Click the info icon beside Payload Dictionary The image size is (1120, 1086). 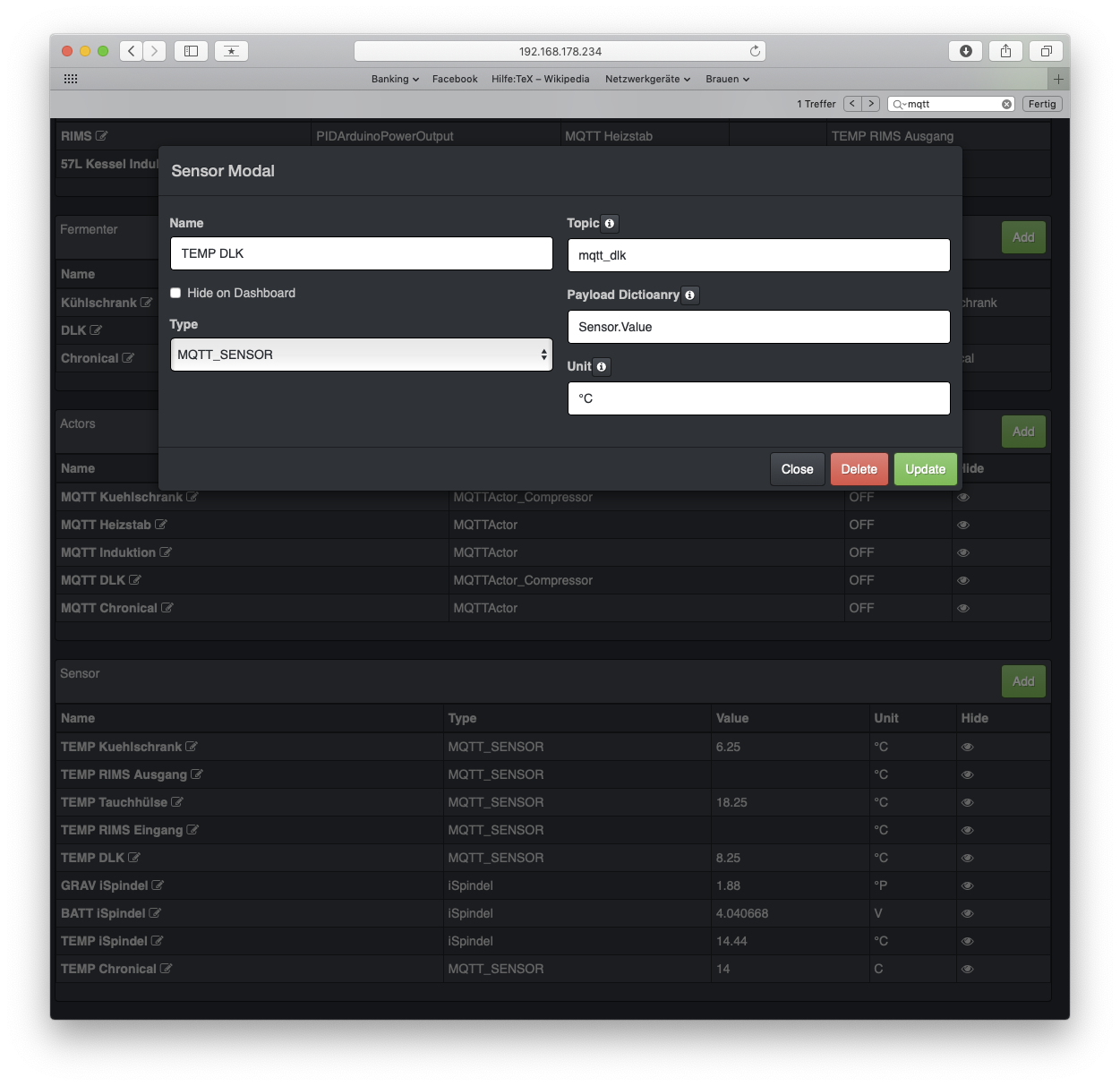689,295
